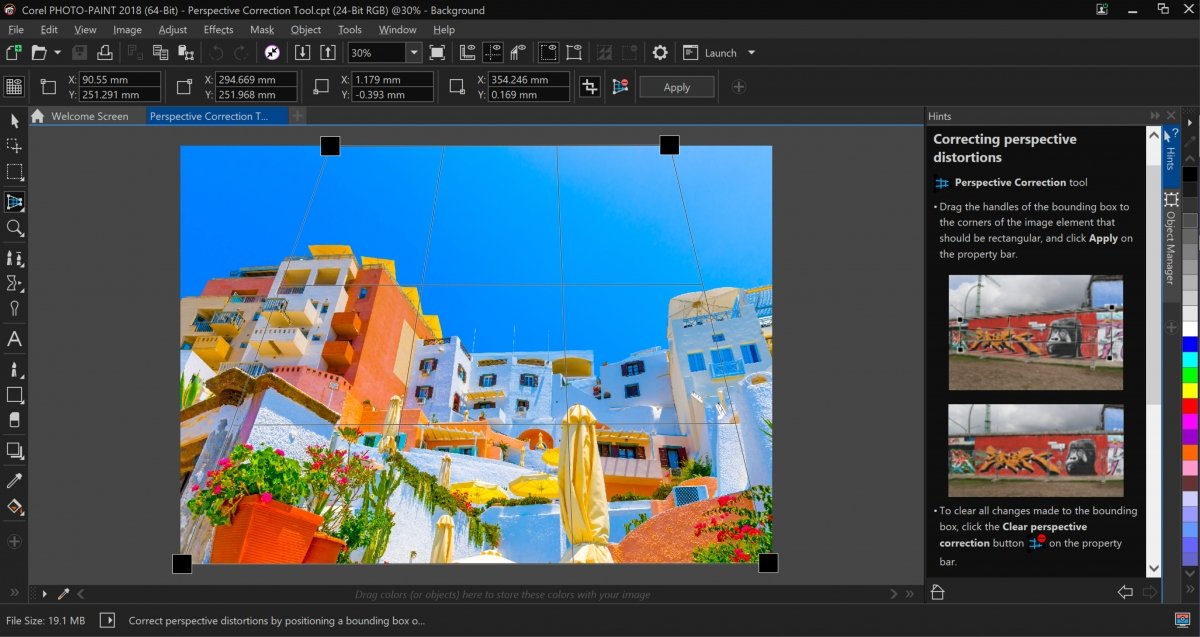Toggle the mask marquee visibility
Screen dimensions: 1200x637
549,53
